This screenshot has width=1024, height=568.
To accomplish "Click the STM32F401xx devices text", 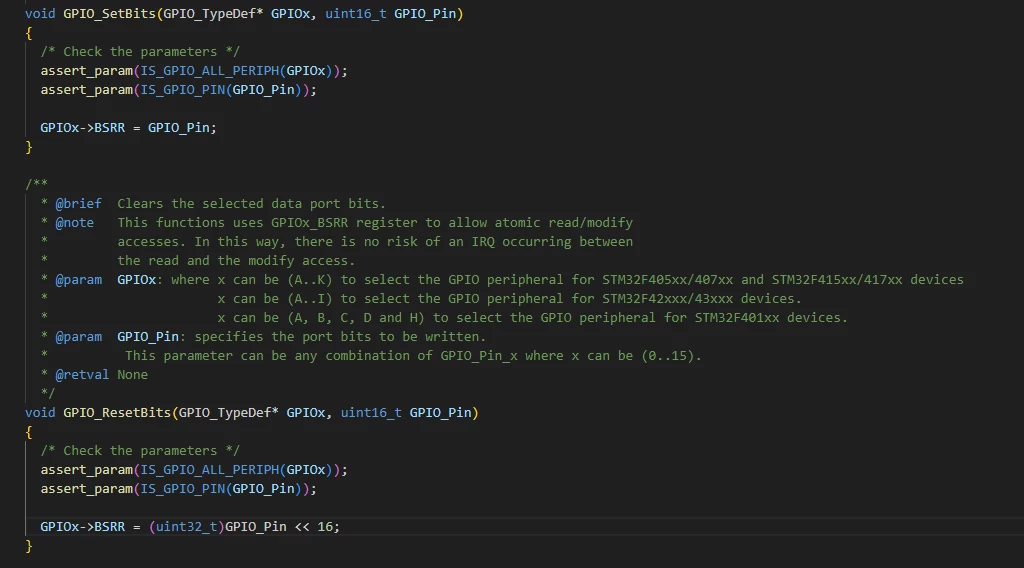I will 771,317.
